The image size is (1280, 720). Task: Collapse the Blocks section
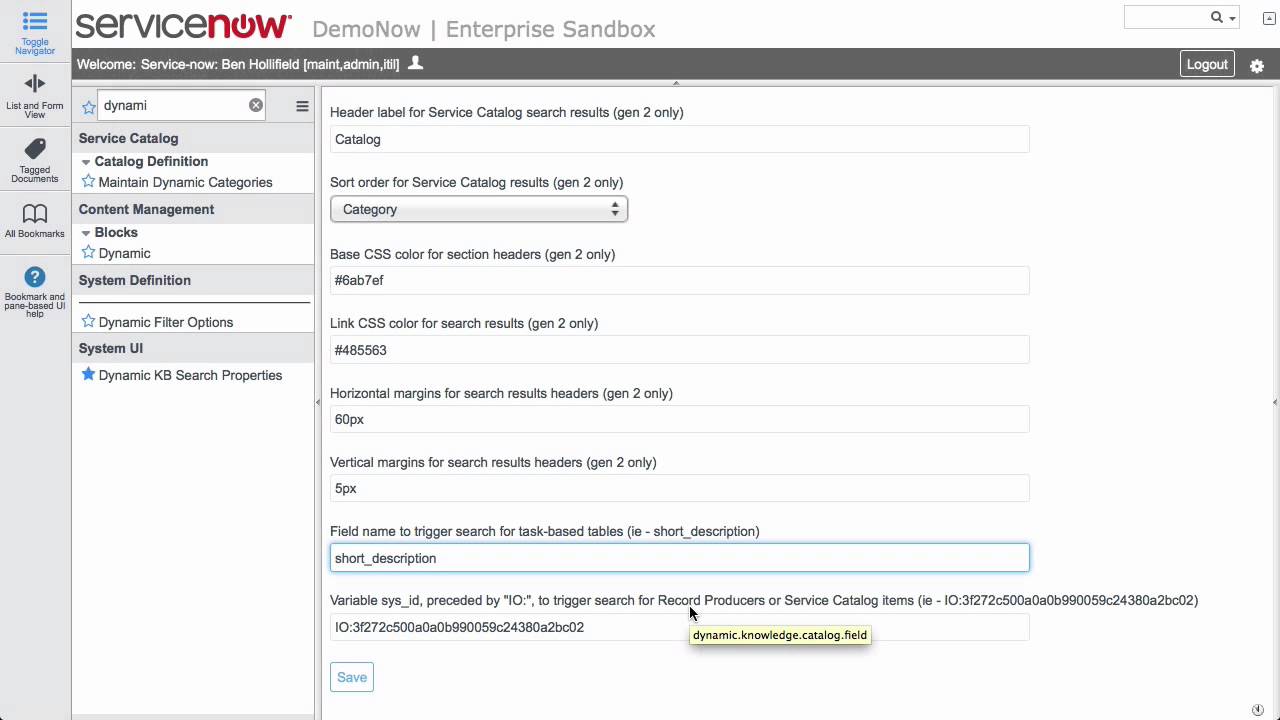86,232
